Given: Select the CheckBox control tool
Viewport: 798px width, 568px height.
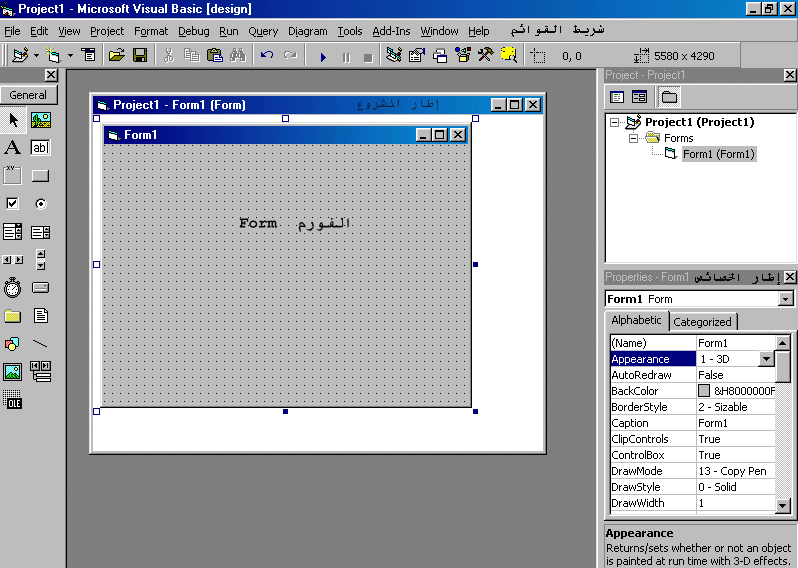Looking at the screenshot, I should (12, 204).
